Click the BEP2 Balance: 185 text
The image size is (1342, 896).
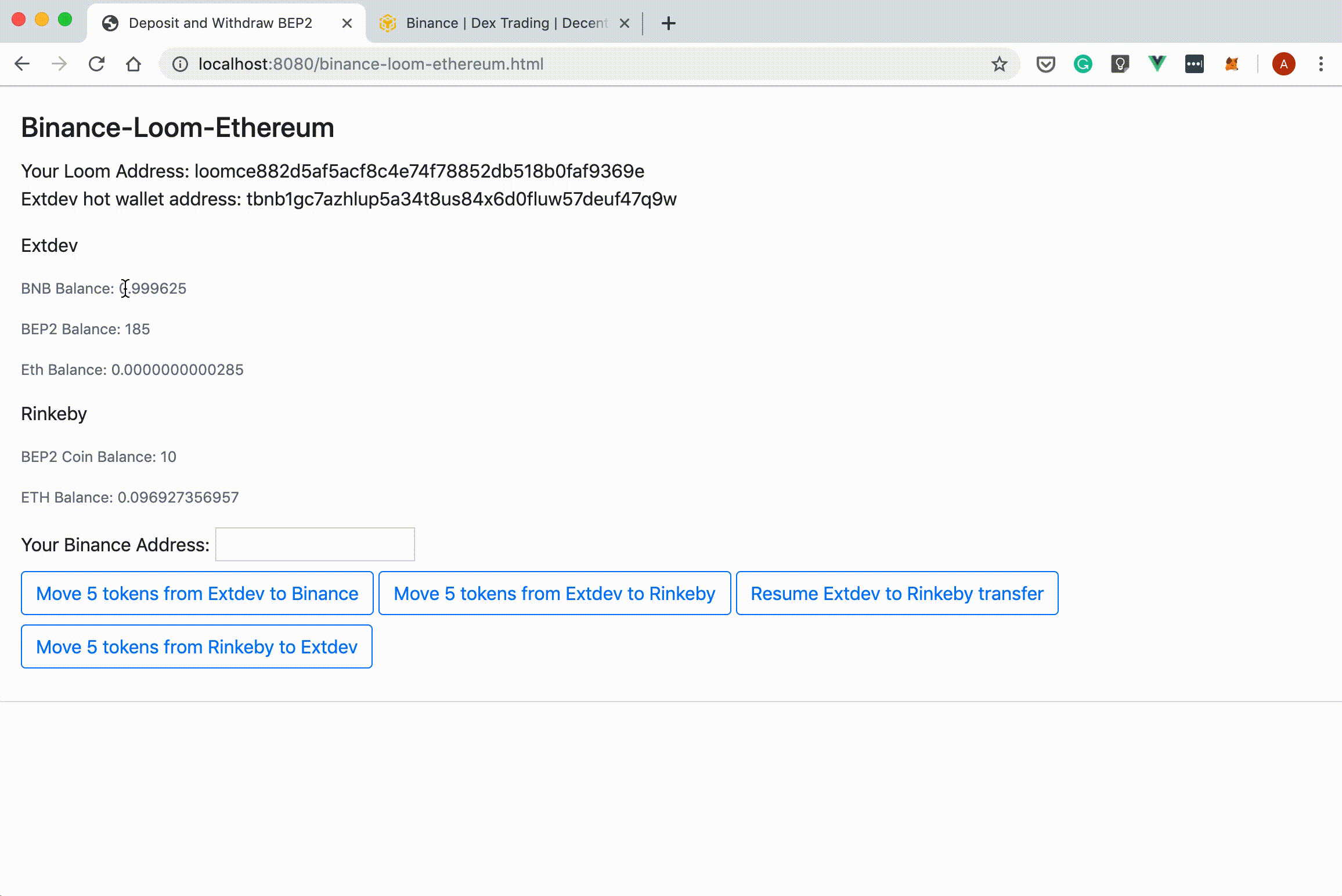[85, 329]
